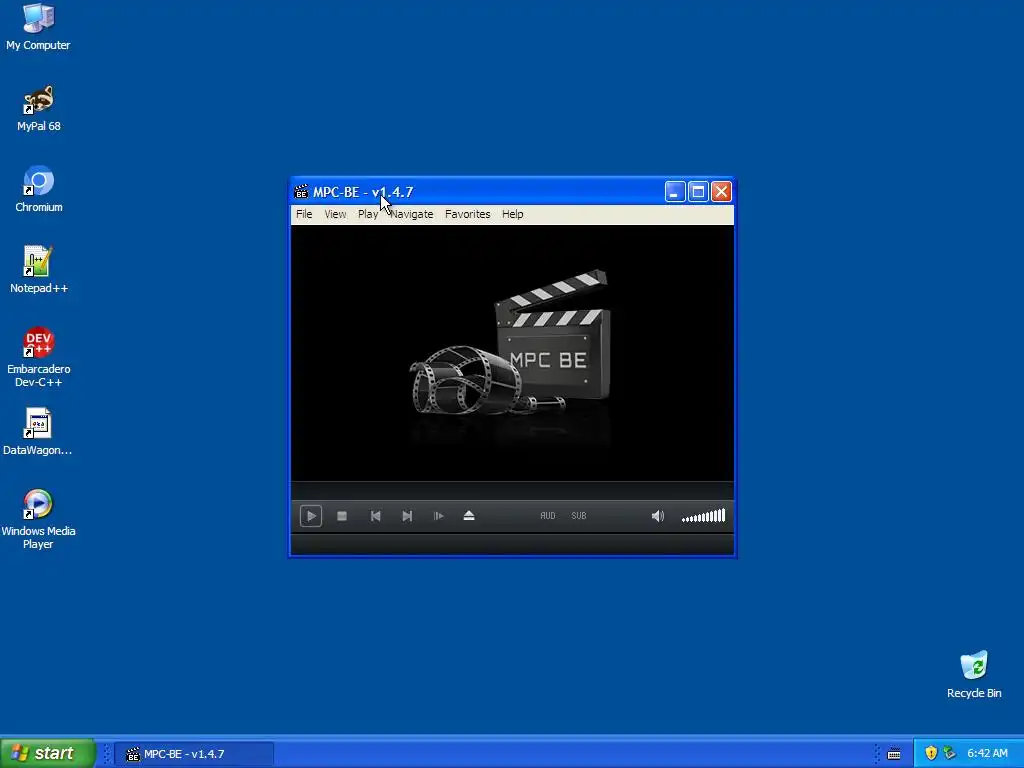Click the 6:42 AM system clock
Image resolution: width=1024 pixels, height=768 pixels.
point(987,754)
